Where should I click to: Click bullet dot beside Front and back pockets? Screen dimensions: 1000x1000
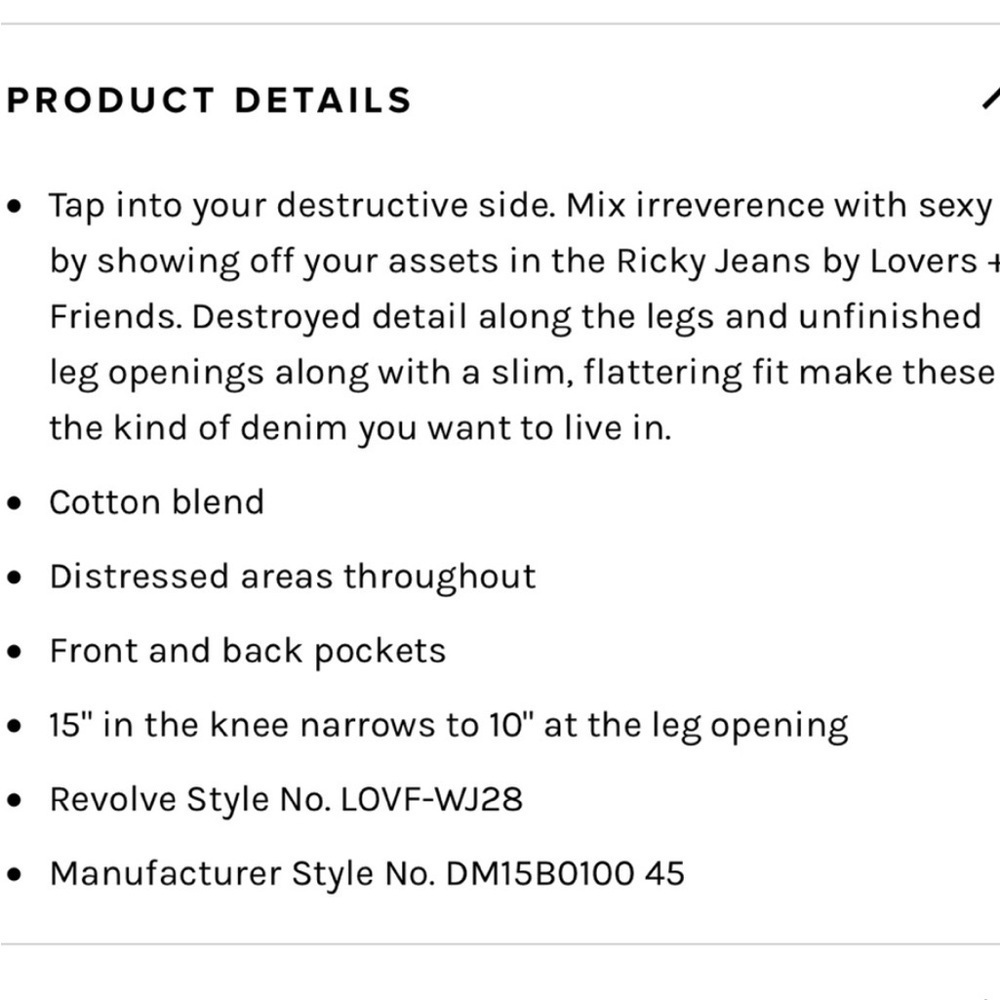14,652
